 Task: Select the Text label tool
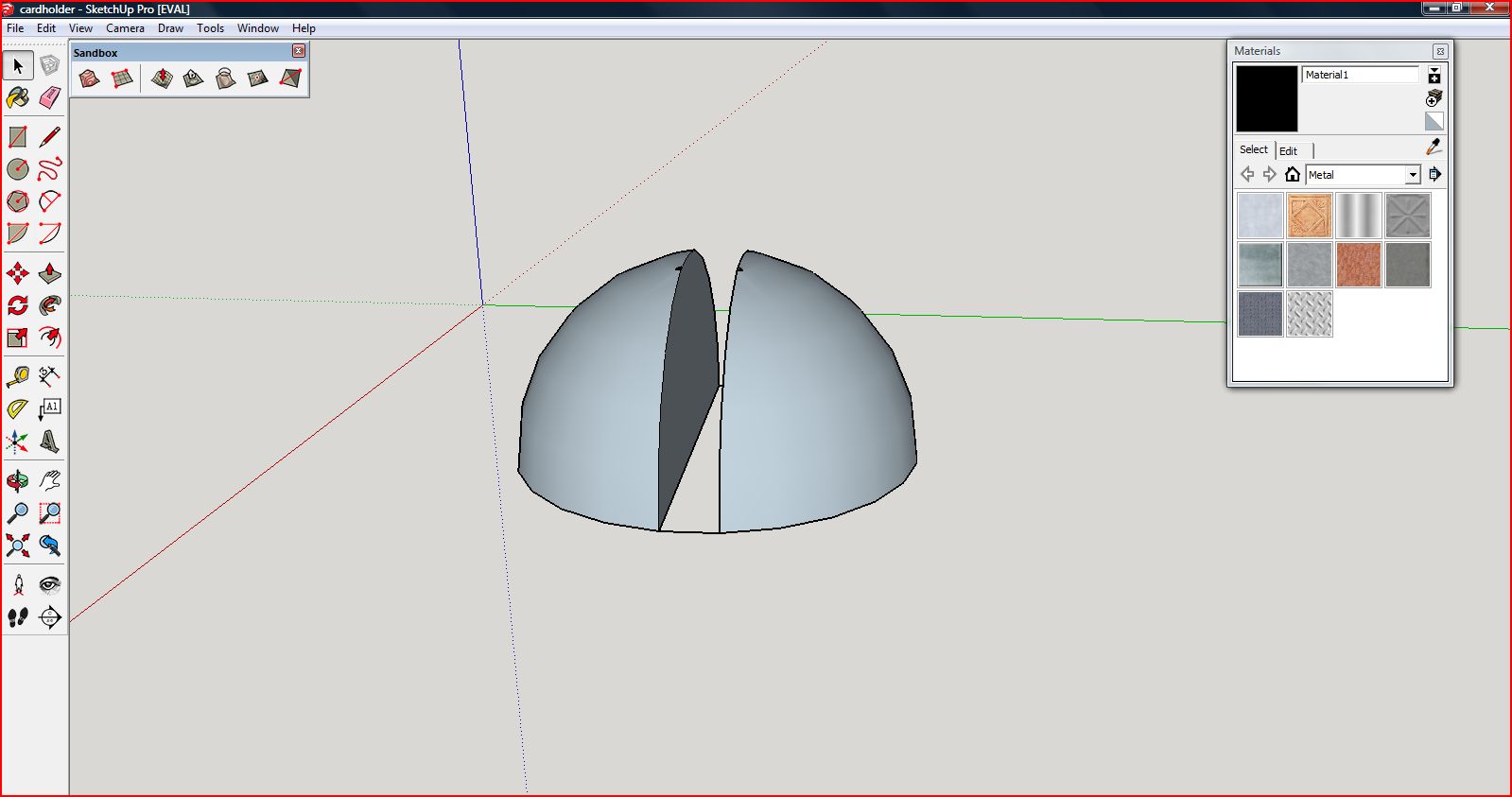(x=50, y=409)
